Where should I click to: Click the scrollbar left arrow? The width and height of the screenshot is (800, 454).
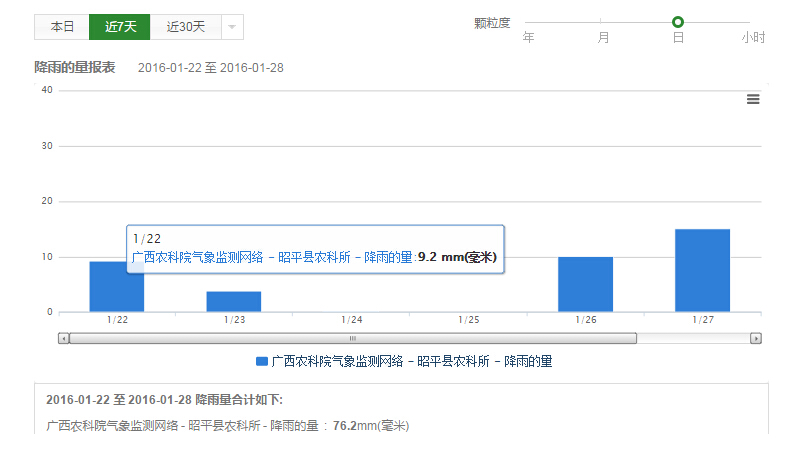click(64, 338)
